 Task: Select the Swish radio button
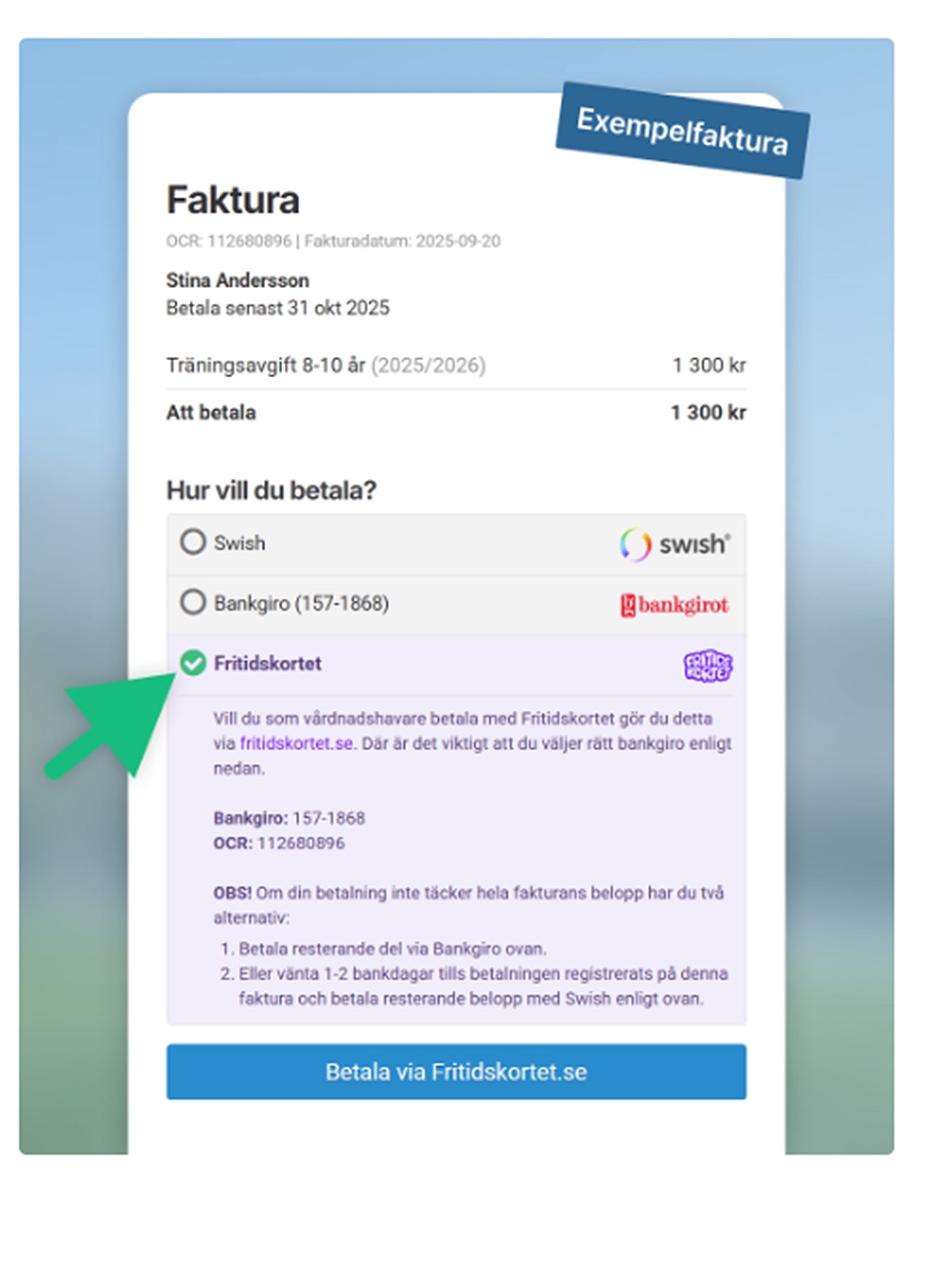pos(193,542)
